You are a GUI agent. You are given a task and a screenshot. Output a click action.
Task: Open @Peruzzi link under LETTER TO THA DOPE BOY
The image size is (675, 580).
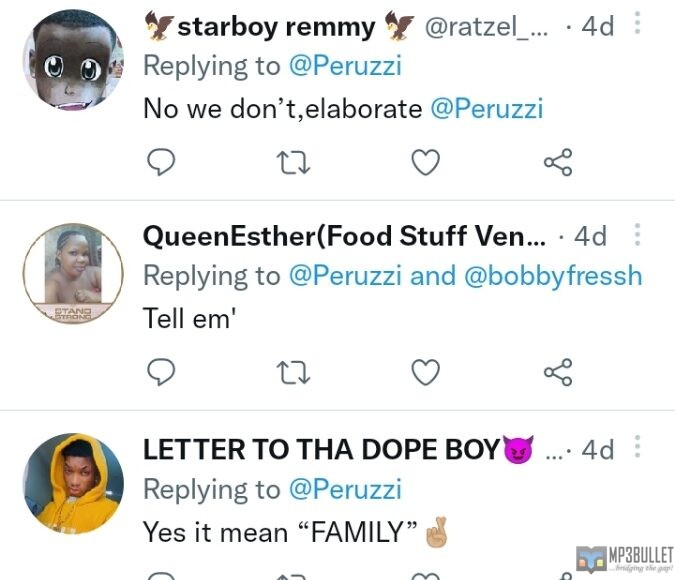(x=344, y=489)
